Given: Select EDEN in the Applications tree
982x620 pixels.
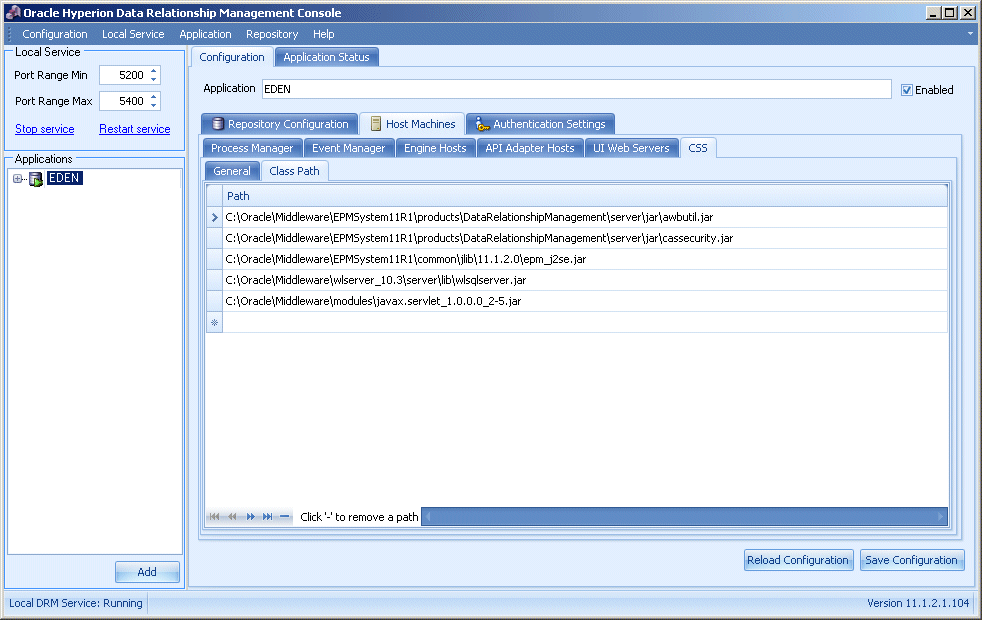Looking at the screenshot, I should [65, 178].
